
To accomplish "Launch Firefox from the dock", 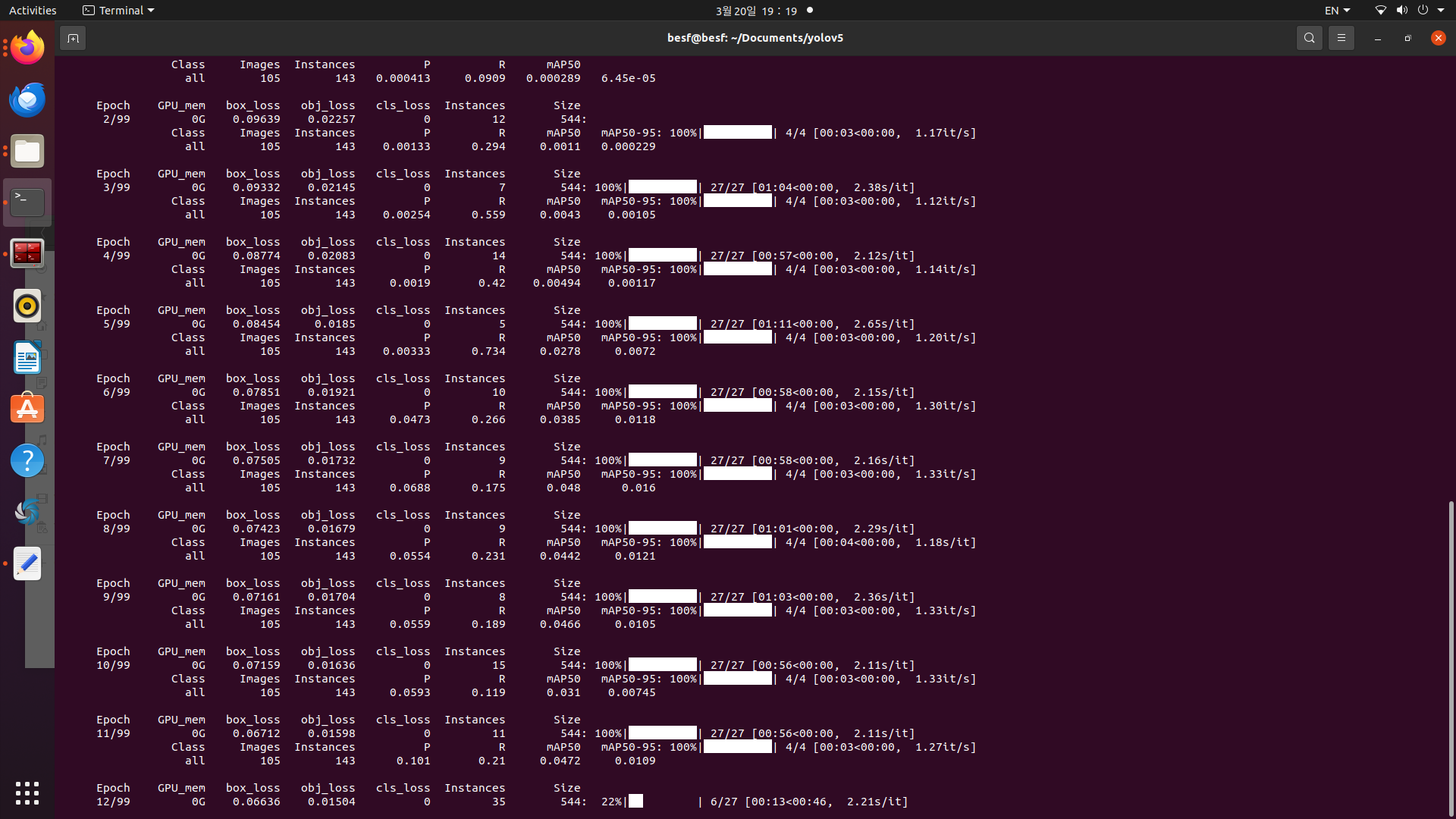I will click(27, 49).
